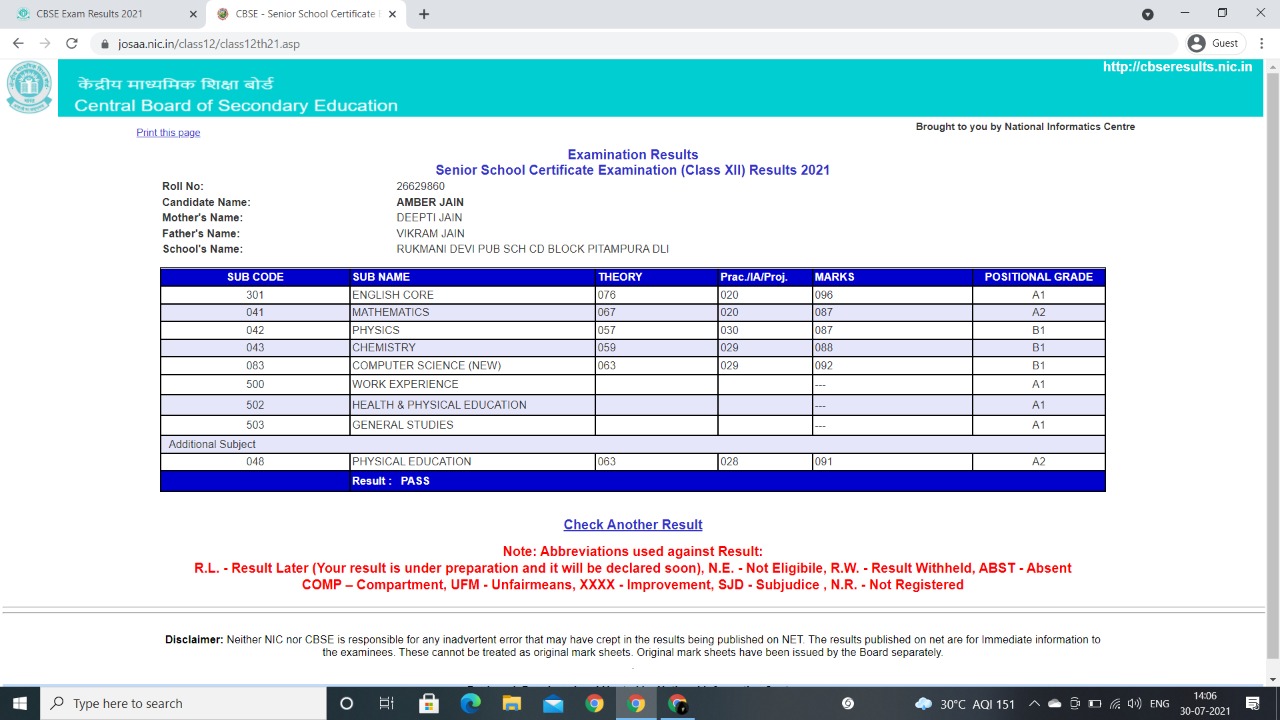This screenshot has width=1280, height=720.
Task: Click the first Chrome taskbar icon
Action: point(594,704)
